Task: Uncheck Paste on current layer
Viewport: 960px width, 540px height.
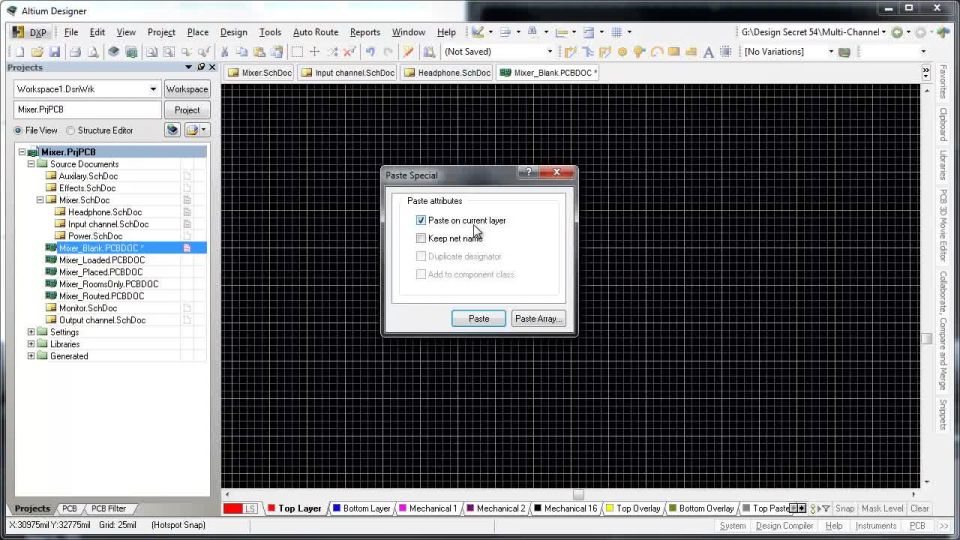Action: 421,220
